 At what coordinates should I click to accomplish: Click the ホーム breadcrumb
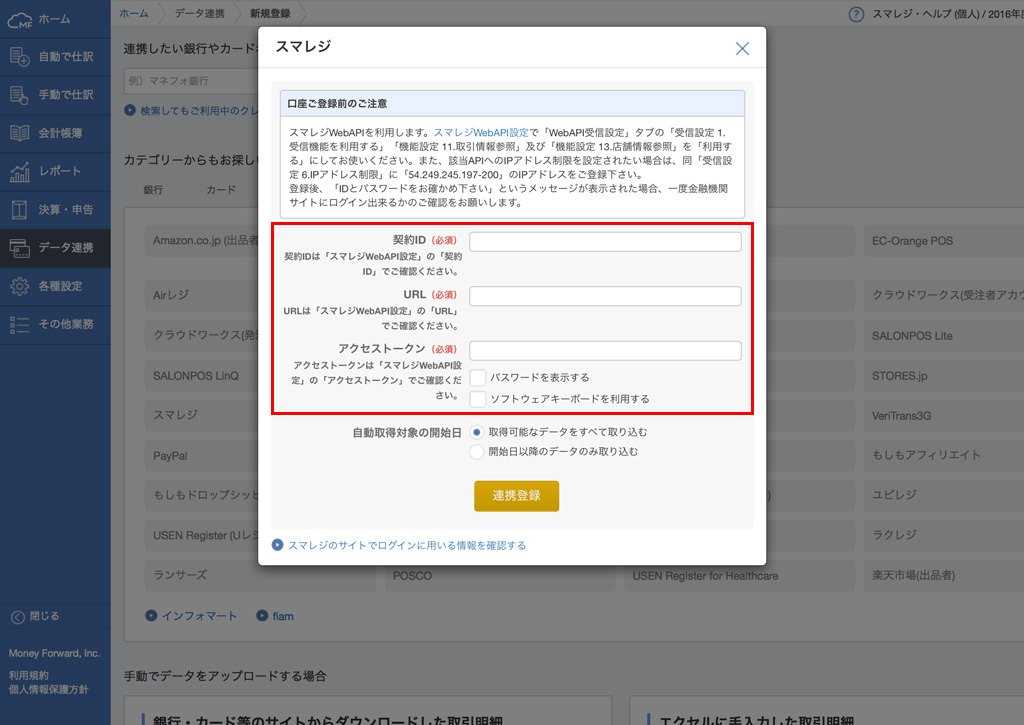tap(134, 13)
